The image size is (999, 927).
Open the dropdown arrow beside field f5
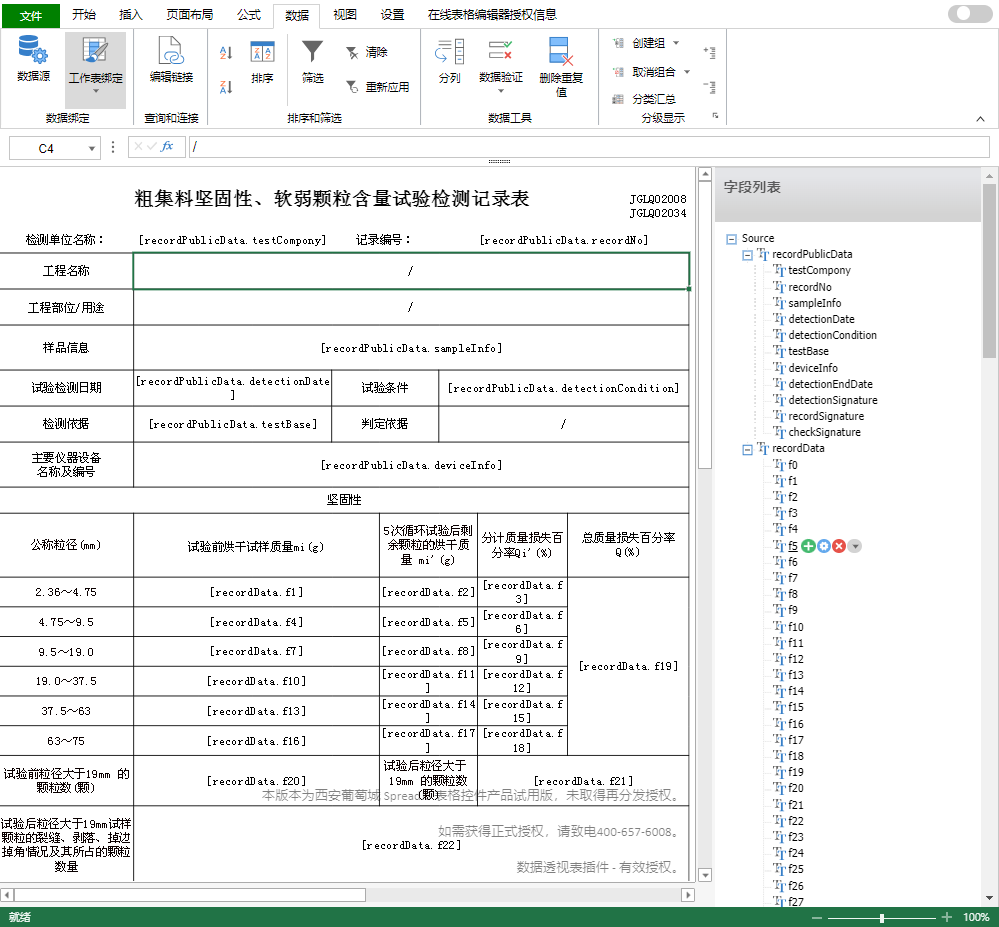(855, 546)
